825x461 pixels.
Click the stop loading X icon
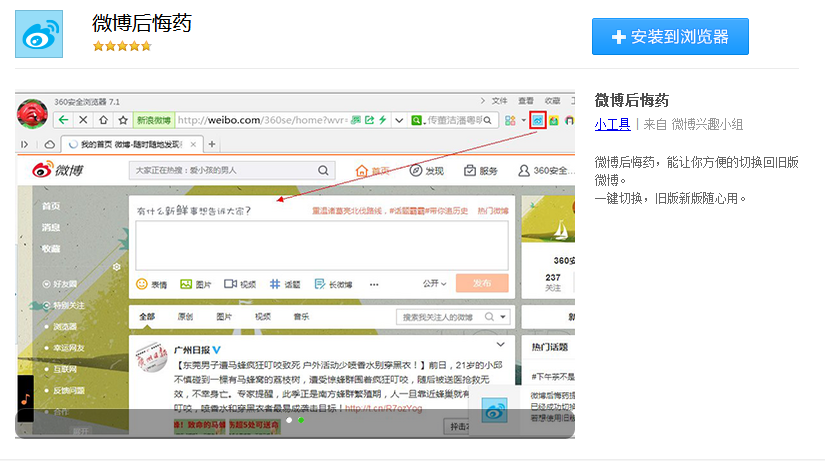click(83, 120)
